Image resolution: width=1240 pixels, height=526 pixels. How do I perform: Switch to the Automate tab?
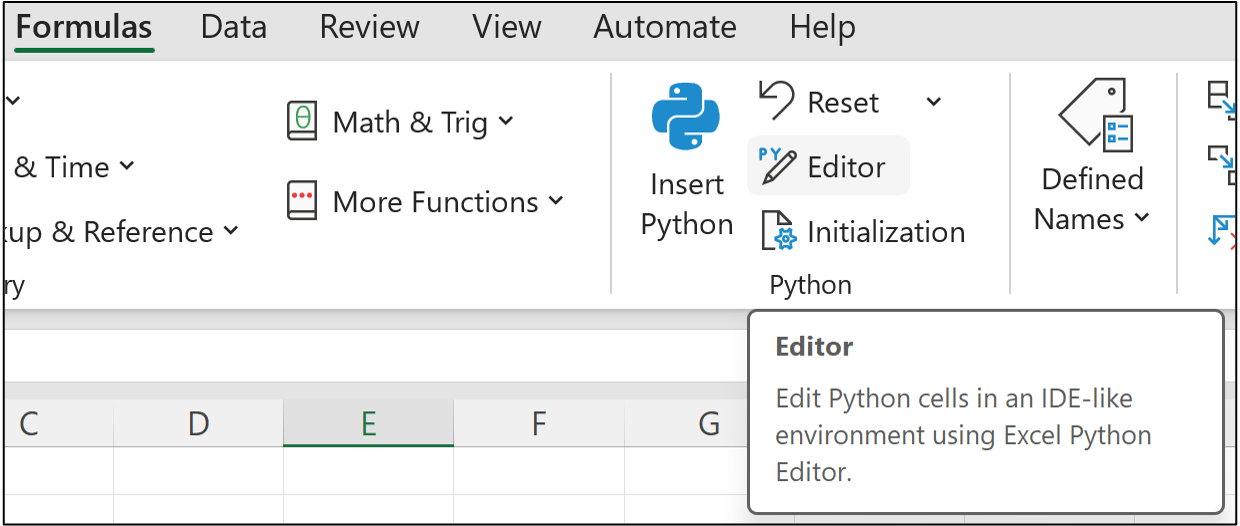(x=664, y=27)
